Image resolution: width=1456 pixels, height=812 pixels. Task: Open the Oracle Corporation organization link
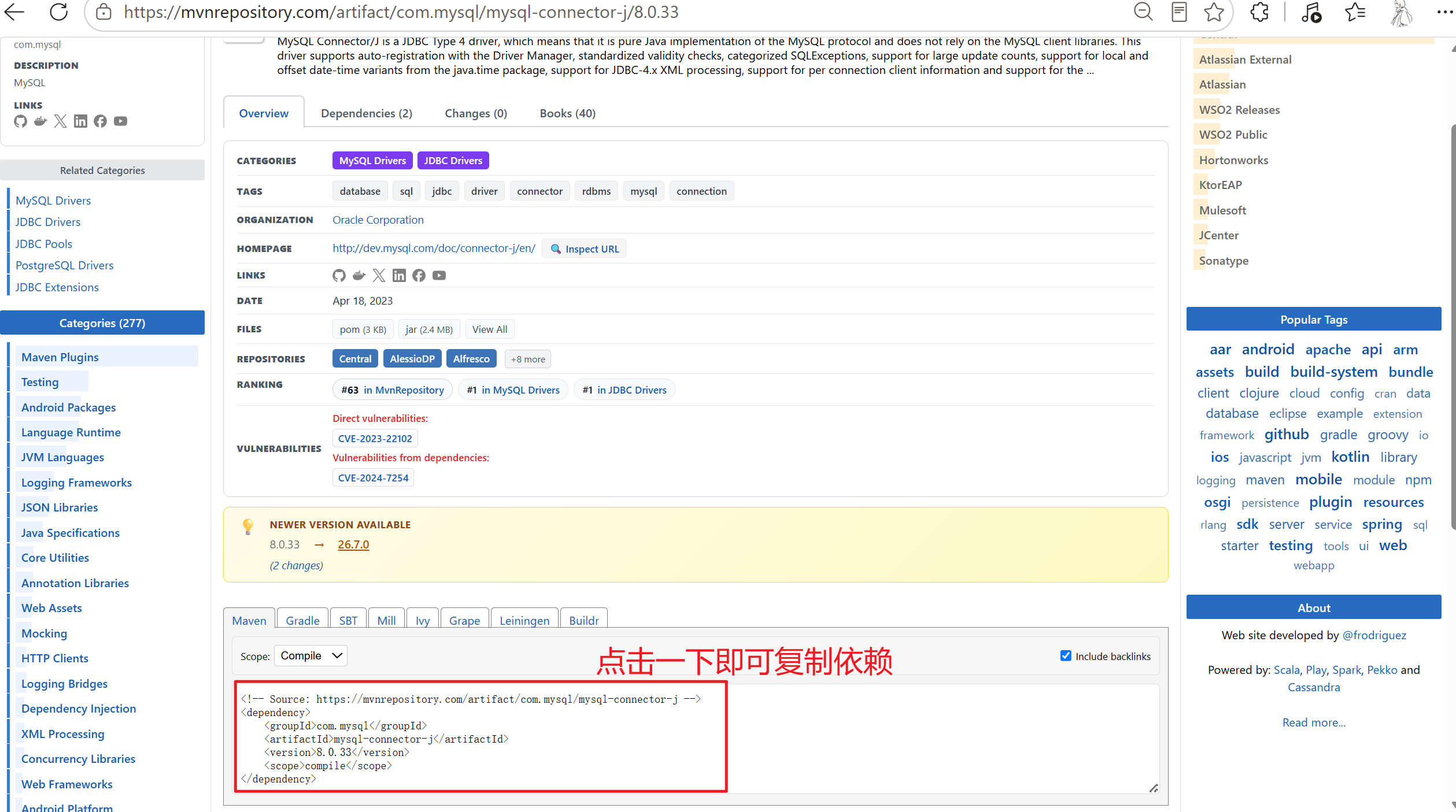click(378, 220)
